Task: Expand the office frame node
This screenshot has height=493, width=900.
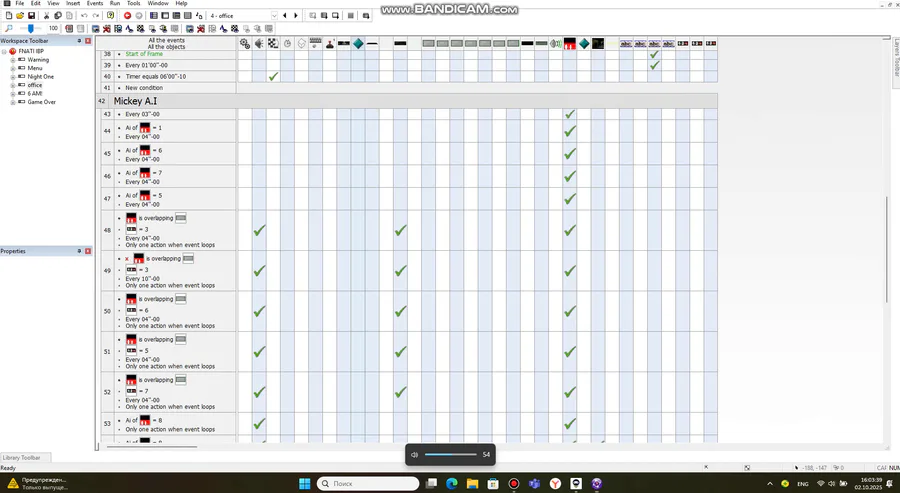Action: [x=13, y=85]
